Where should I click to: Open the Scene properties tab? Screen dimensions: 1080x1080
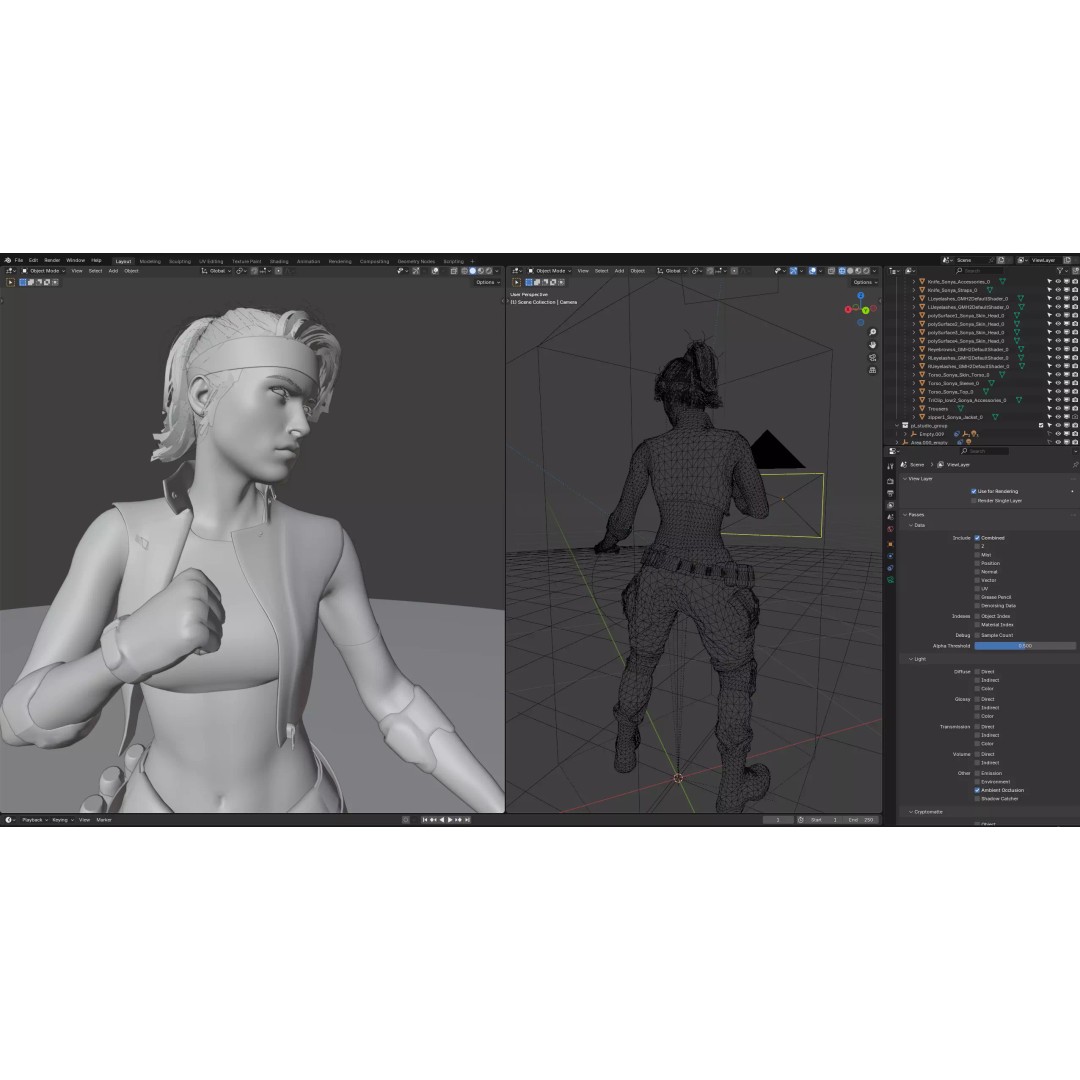(891, 517)
